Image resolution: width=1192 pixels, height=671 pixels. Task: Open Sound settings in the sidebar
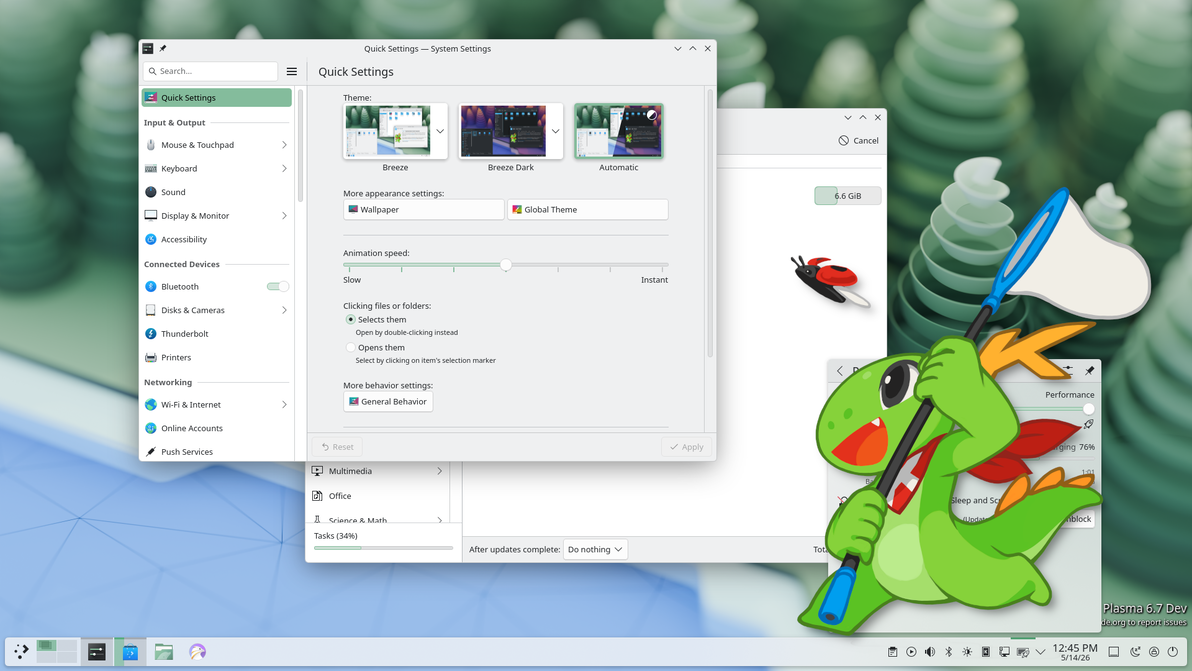pos(217,192)
